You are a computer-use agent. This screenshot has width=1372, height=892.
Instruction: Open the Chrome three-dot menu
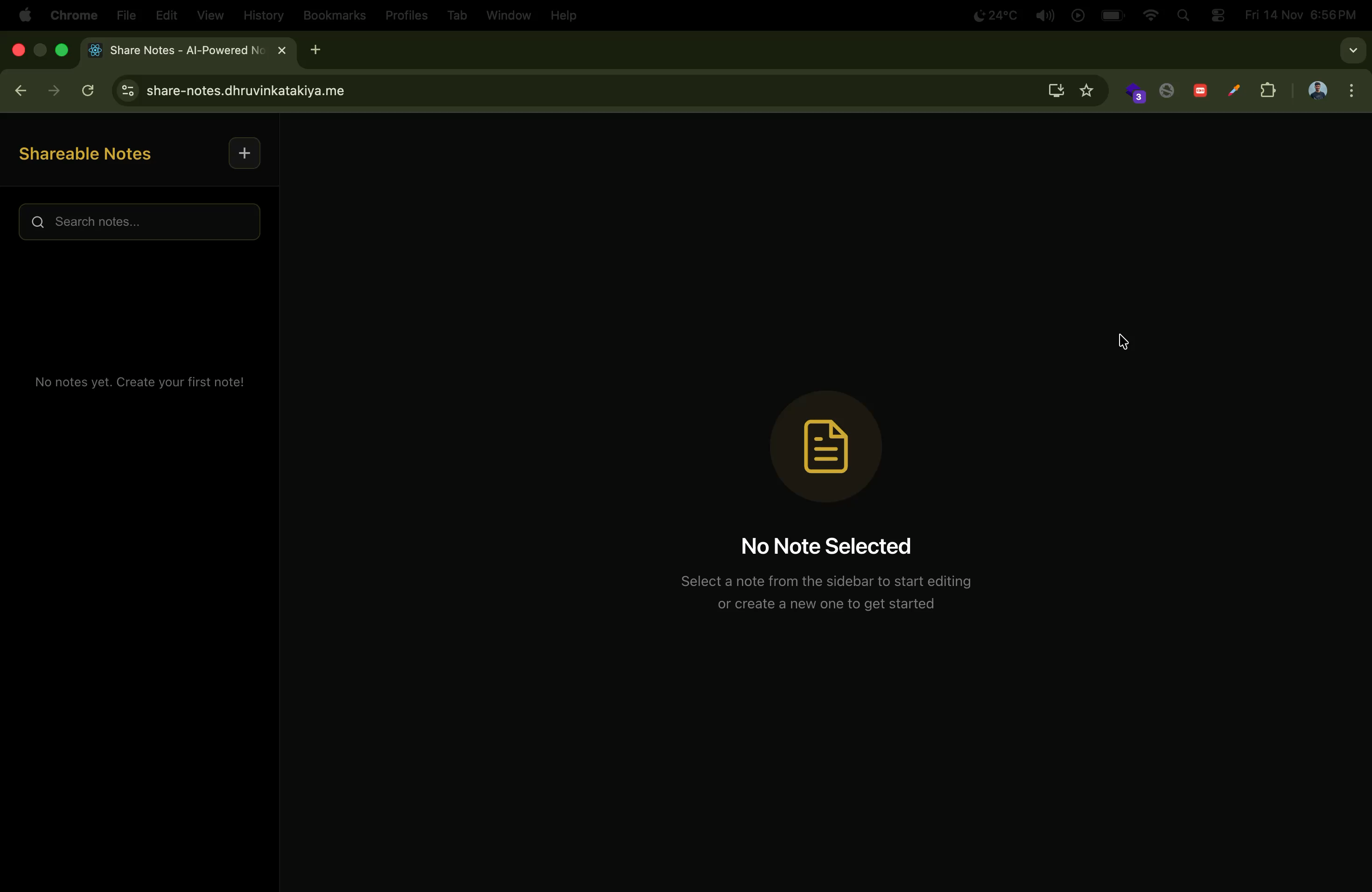click(1352, 91)
